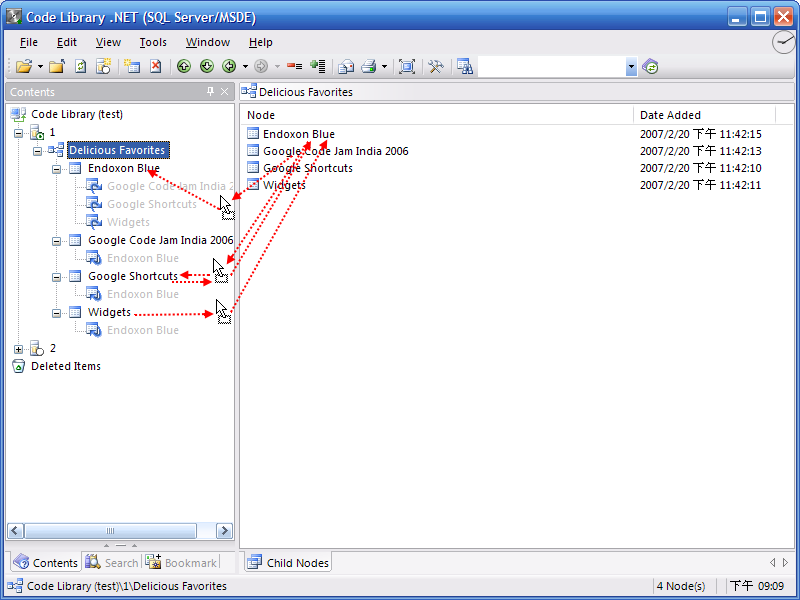Click the refresh document icon in toolbar
Image resolution: width=800 pixels, height=600 pixels.
point(81,66)
